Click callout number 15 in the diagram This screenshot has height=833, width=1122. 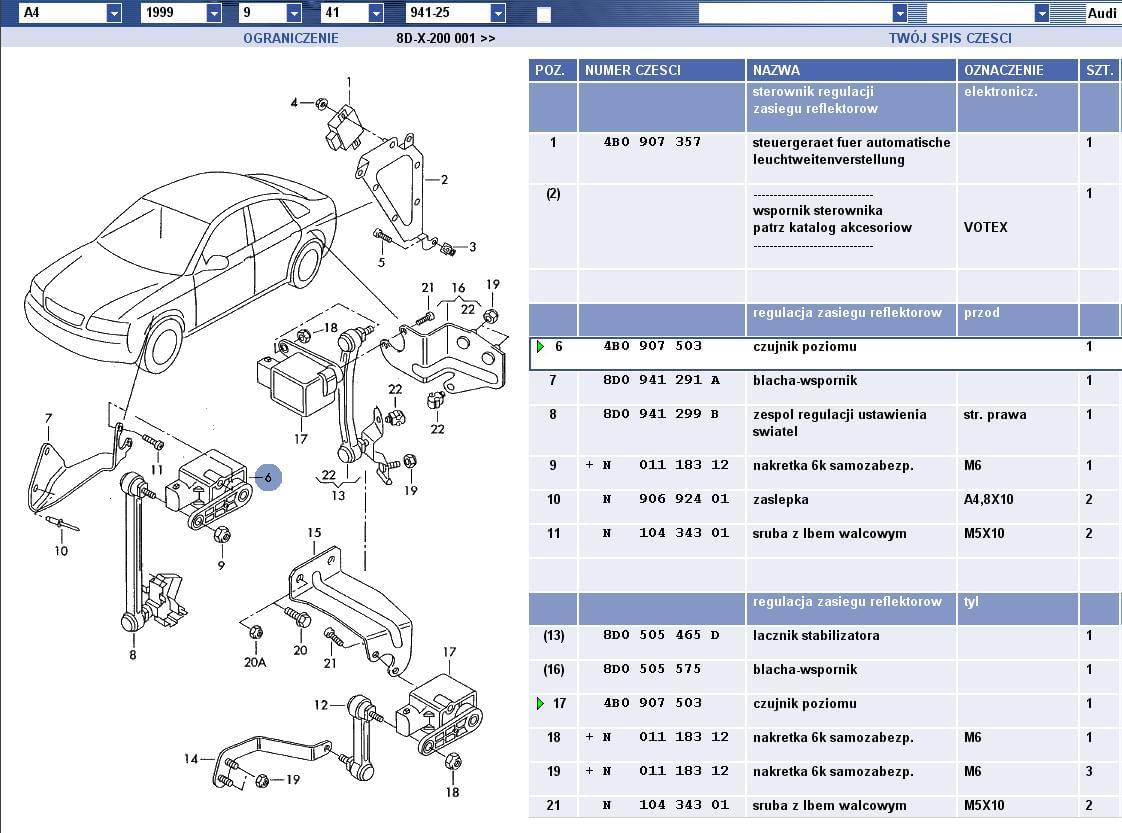(314, 532)
